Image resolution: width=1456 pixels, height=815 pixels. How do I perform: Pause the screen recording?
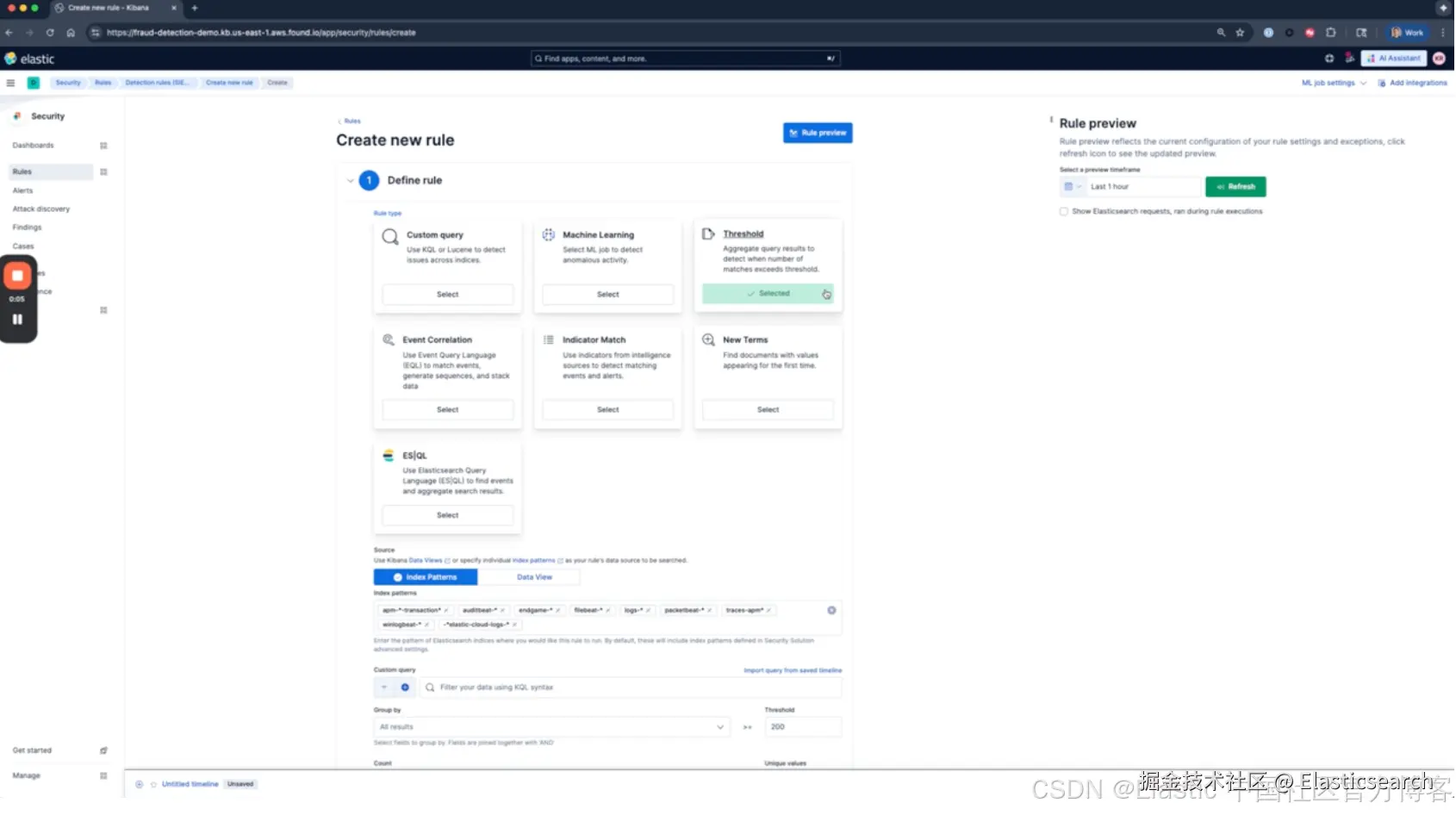[x=17, y=319]
